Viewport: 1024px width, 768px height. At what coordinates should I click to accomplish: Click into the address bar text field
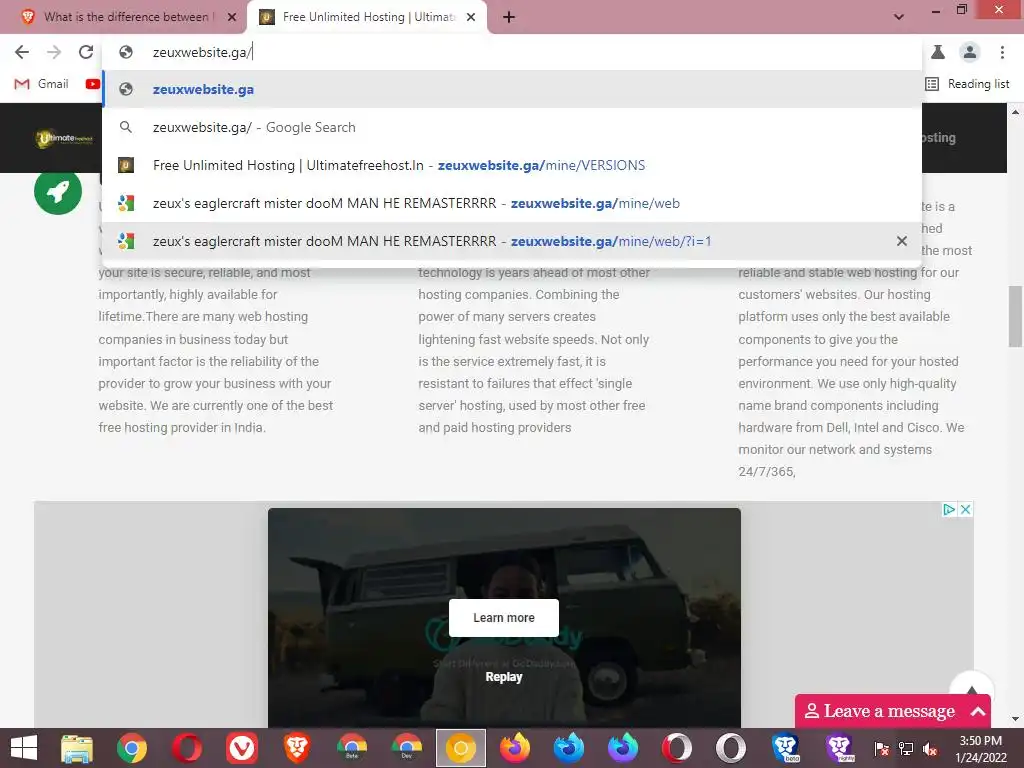pyautogui.click(x=512, y=52)
